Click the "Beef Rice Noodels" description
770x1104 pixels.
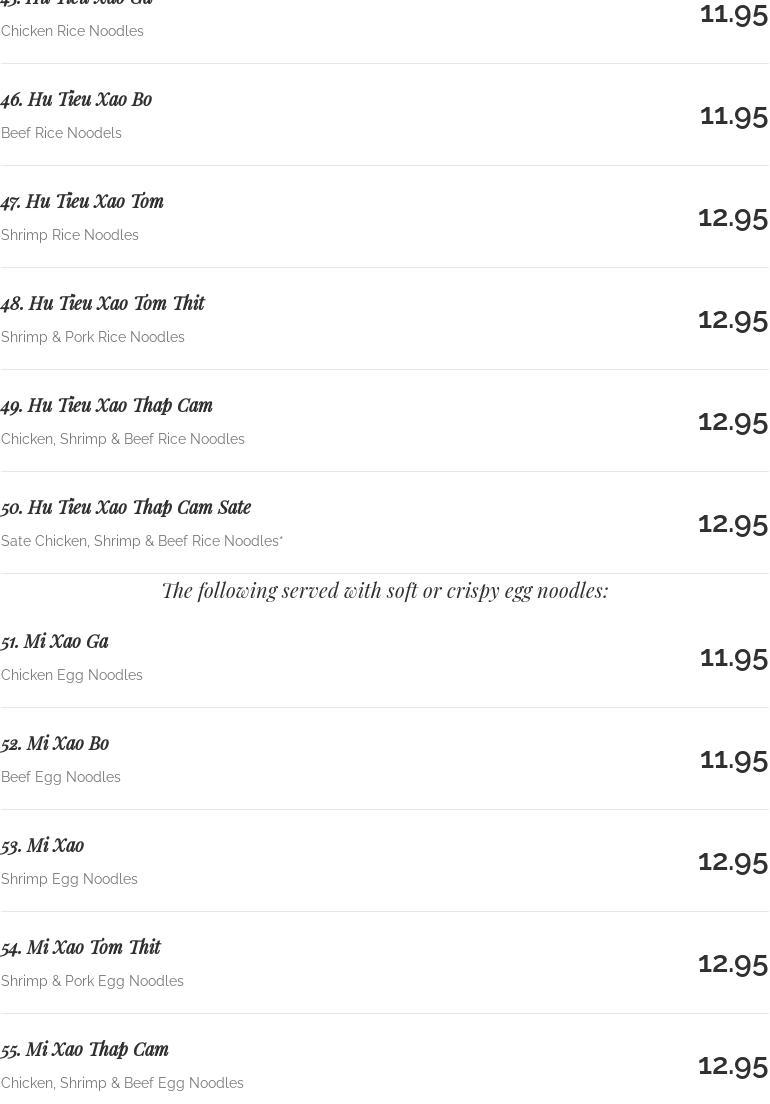click(61, 133)
